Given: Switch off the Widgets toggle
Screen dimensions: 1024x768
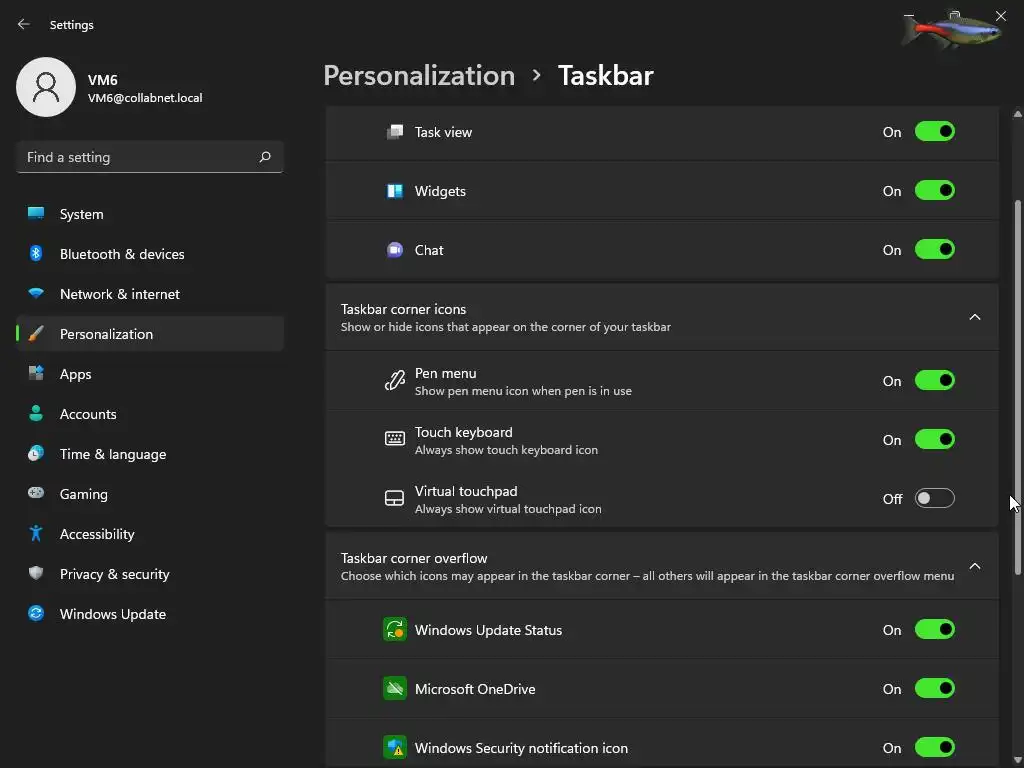Looking at the screenshot, I should (x=935, y=191).
